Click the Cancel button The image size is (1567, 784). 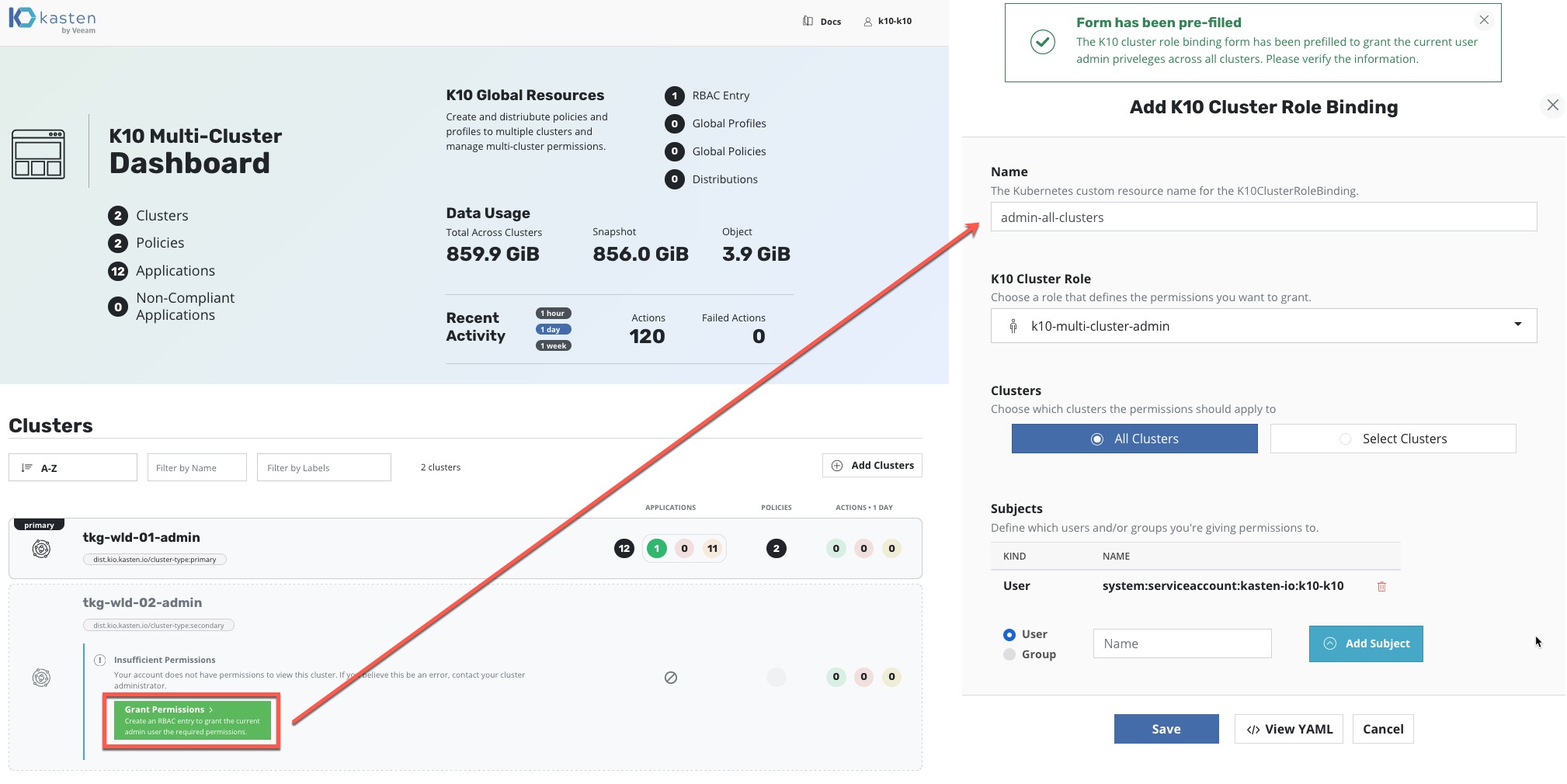(1383, 729)
